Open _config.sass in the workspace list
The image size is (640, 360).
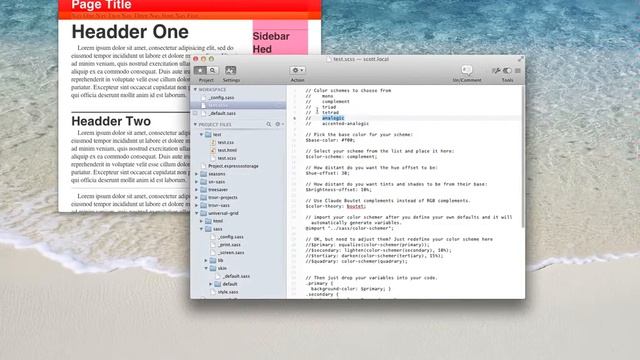(221, 98)
